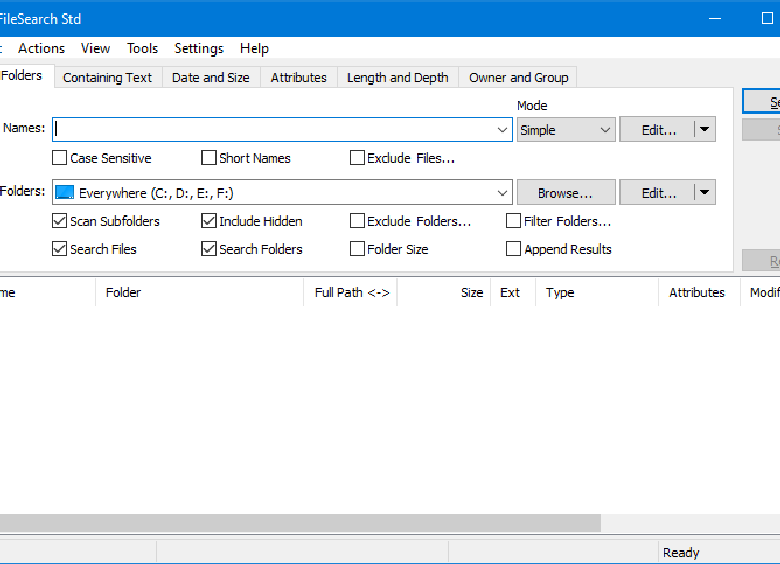
Task: Expand the Names history dropdown arrow
Action: point(502,130)
